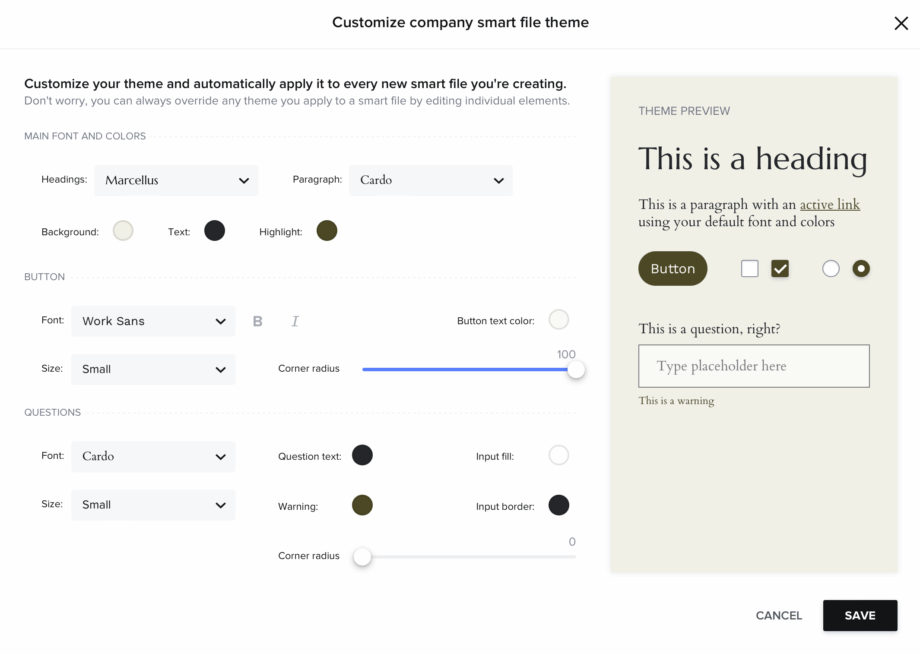Image resolution: width=920 pixels, height=654 pixels.
Task: Toggle bold for button font
Action: point(257,321)
